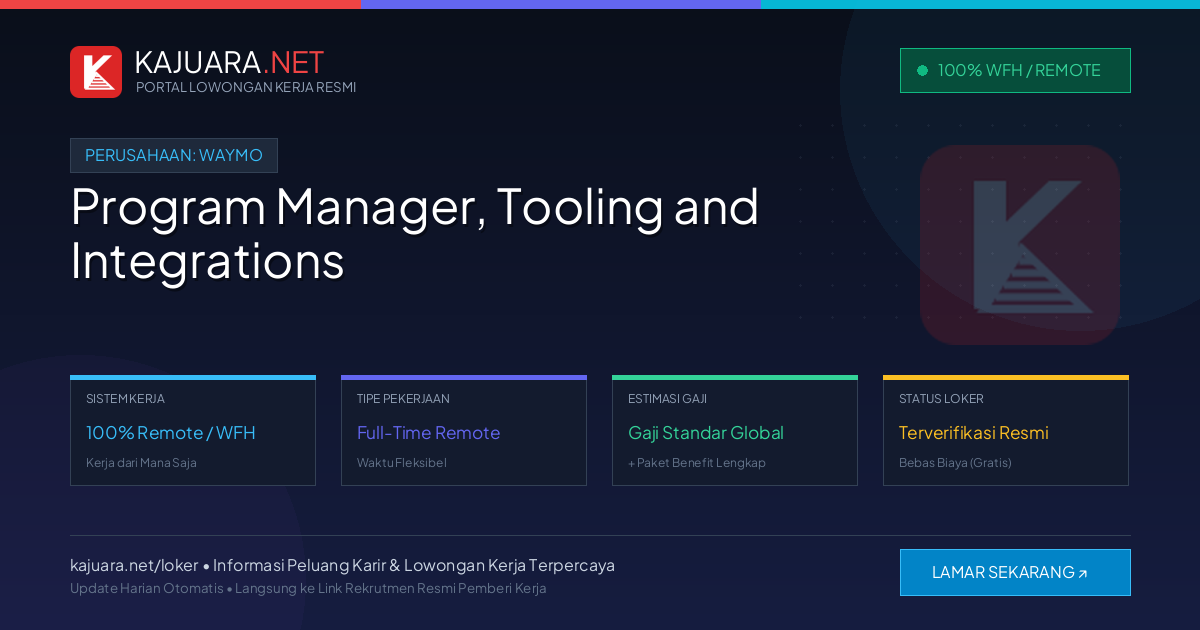This screenshot has height=630, width=1200.
Task: Click the arrow icon in LAMAR SEKARANG
Action: [1083, 573]
